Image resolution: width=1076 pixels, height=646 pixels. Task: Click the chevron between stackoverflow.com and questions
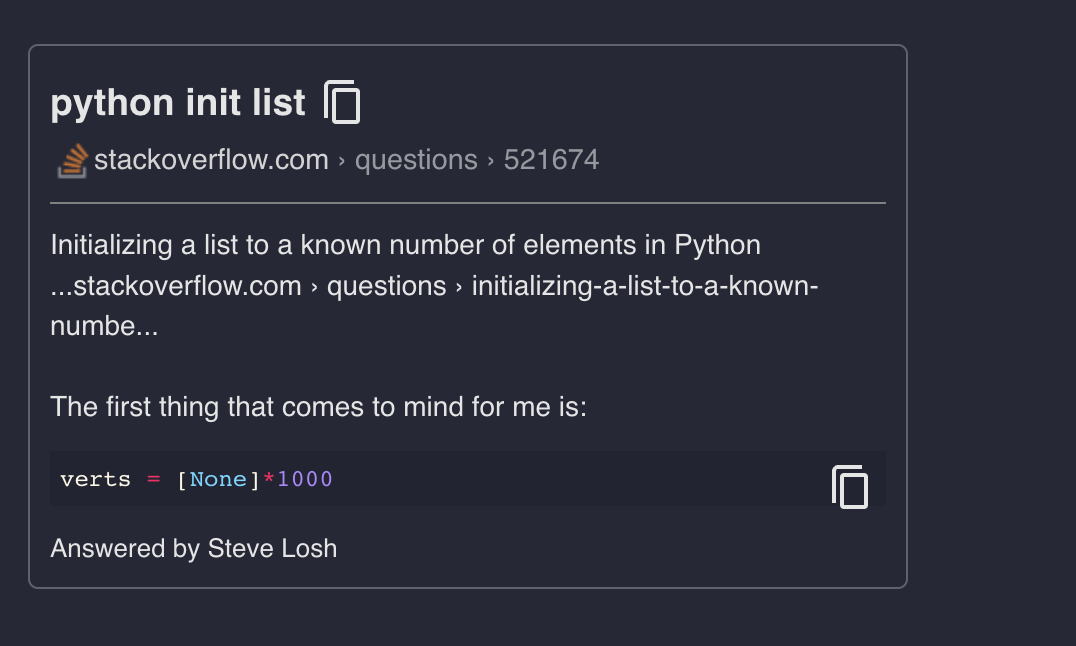(342, 161)
